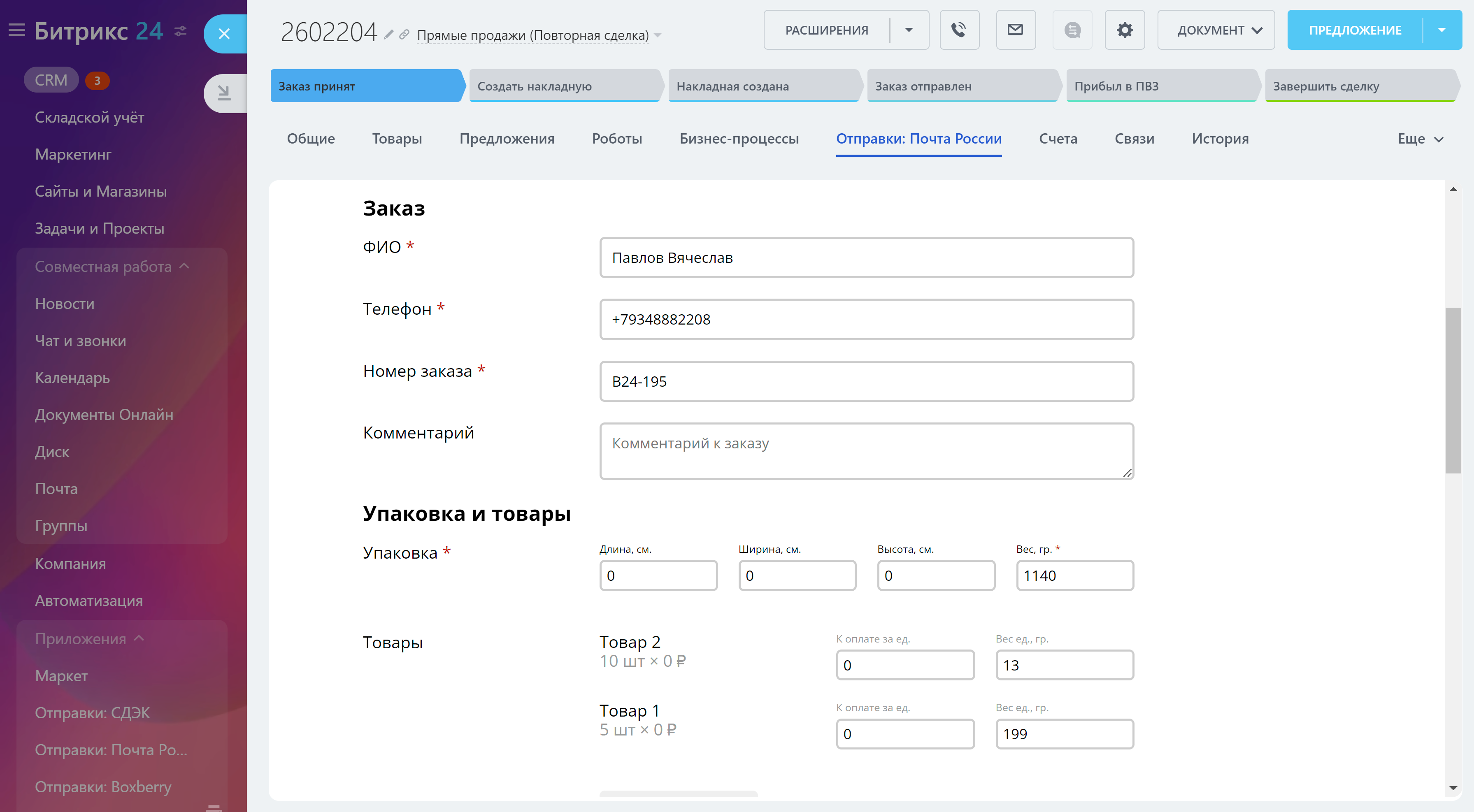Open CRM in the sidebar
Viewport: 1474px width, 812px height.
coord(51,80)
